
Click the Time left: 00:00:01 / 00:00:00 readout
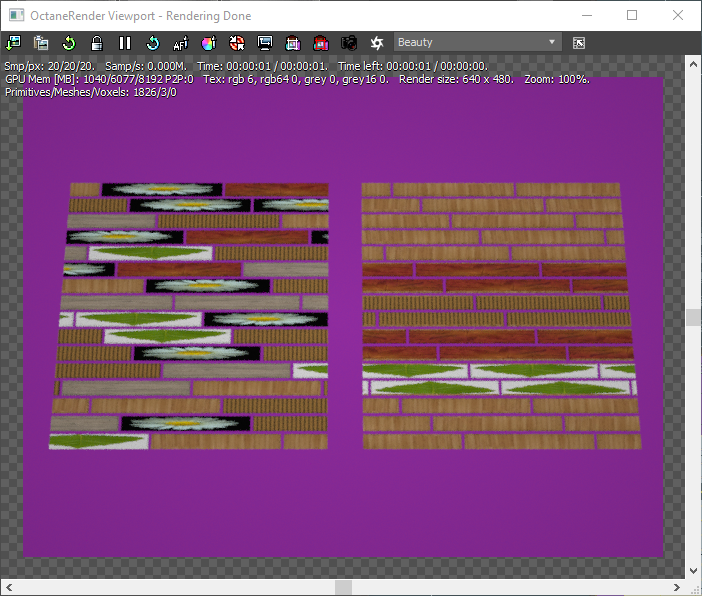pos(413,66)
